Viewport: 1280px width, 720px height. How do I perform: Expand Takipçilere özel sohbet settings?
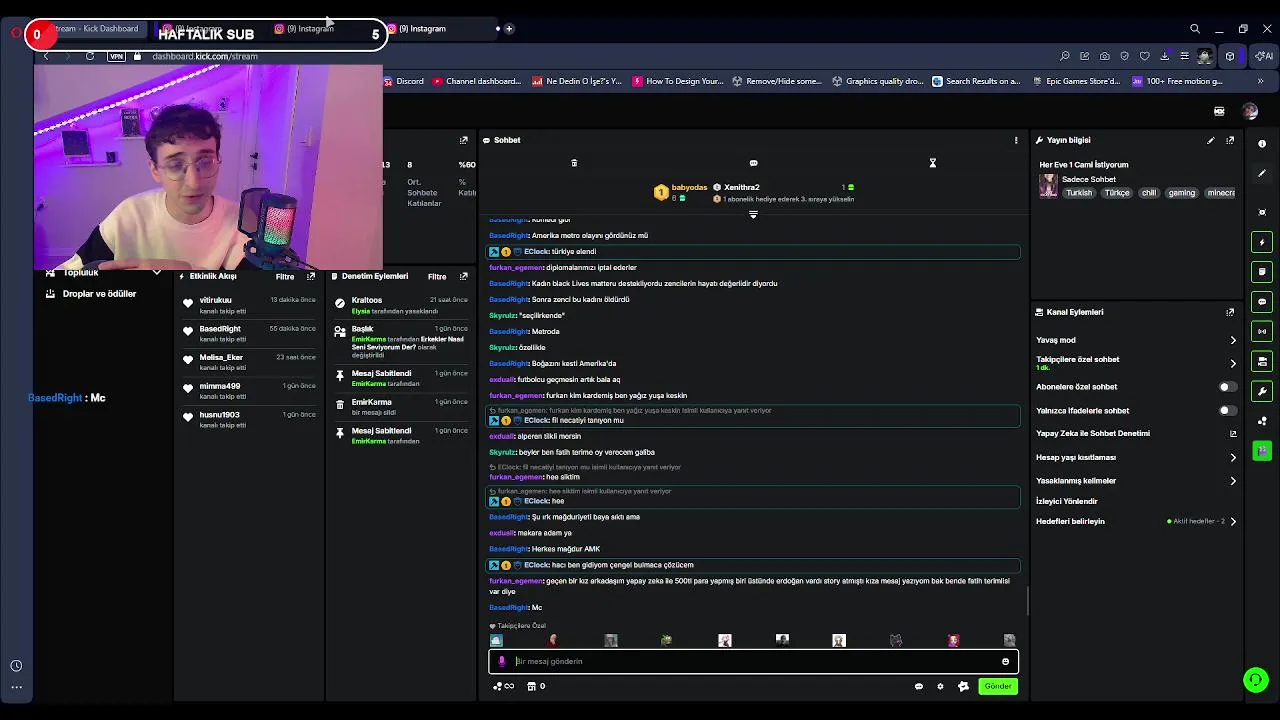coord(1232,363)
